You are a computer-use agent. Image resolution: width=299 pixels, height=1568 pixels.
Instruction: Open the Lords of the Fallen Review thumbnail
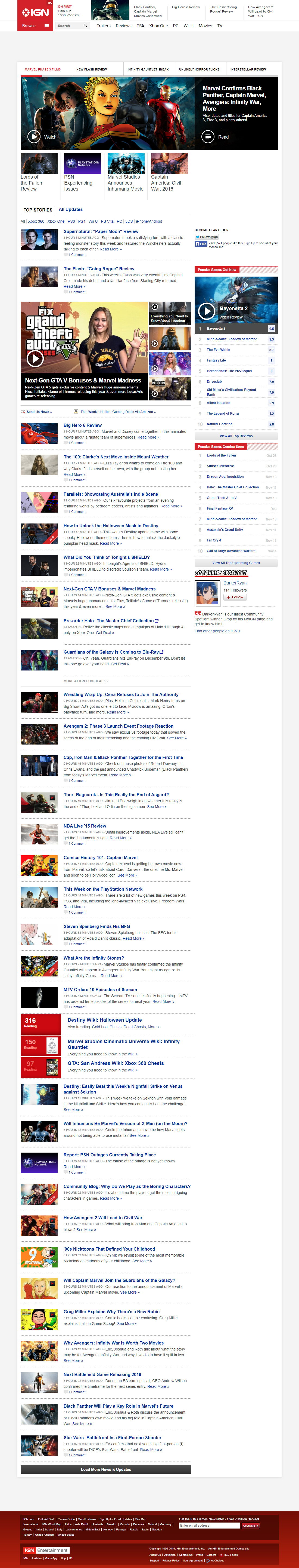click(39, 163)
